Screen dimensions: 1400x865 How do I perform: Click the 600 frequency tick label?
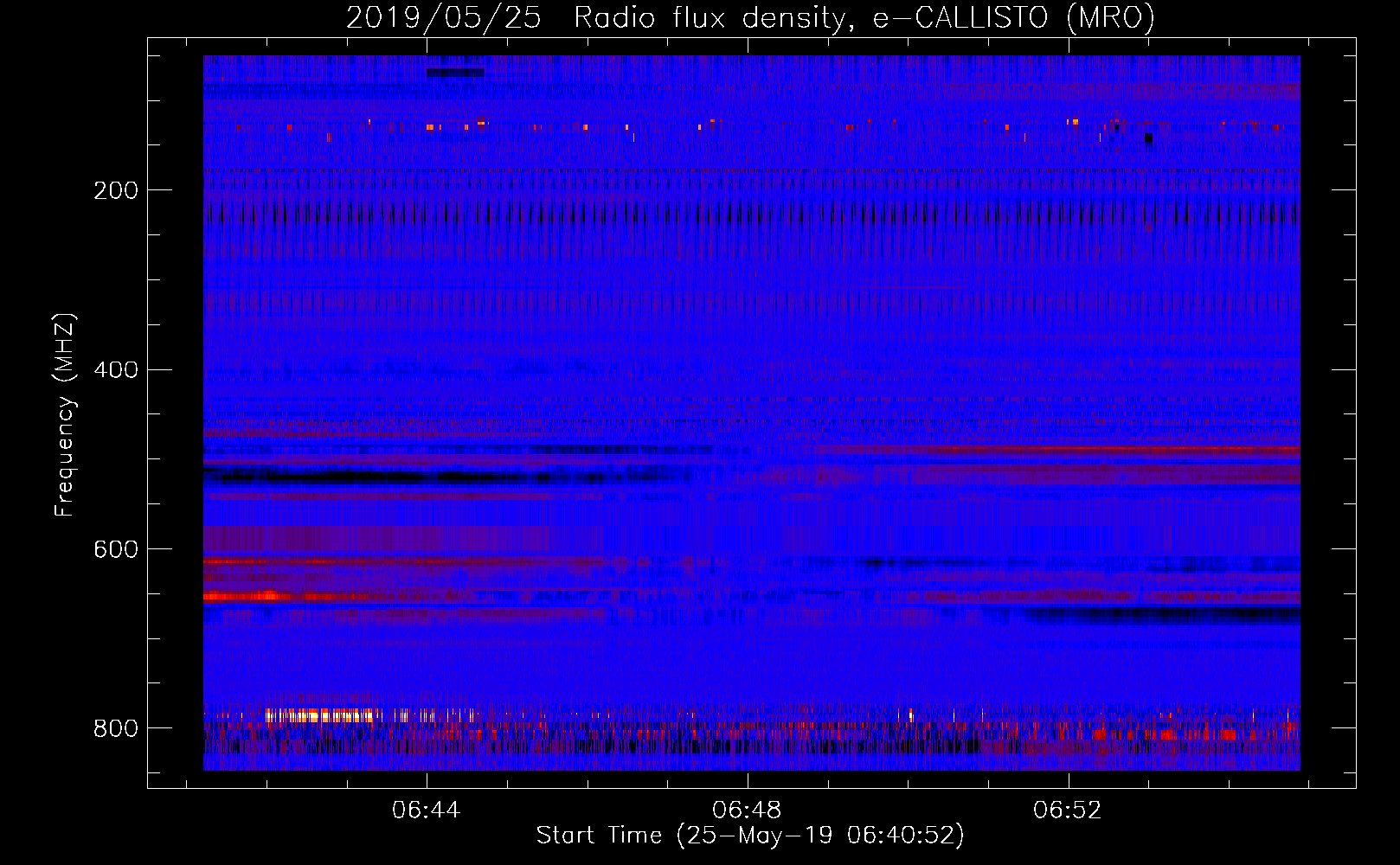pos(116,550)
